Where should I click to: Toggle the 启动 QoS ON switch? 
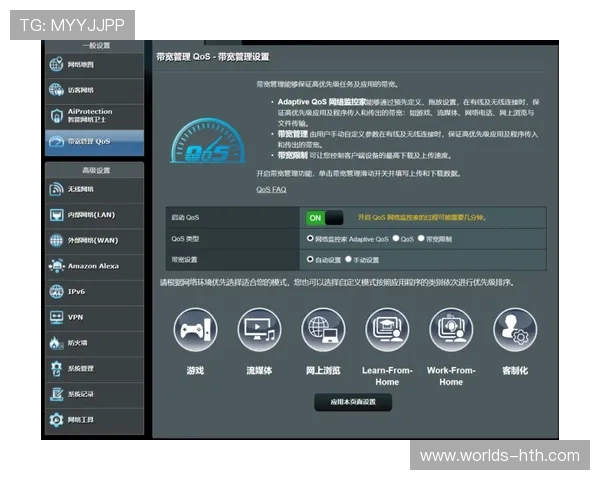(x=324, y=218)
